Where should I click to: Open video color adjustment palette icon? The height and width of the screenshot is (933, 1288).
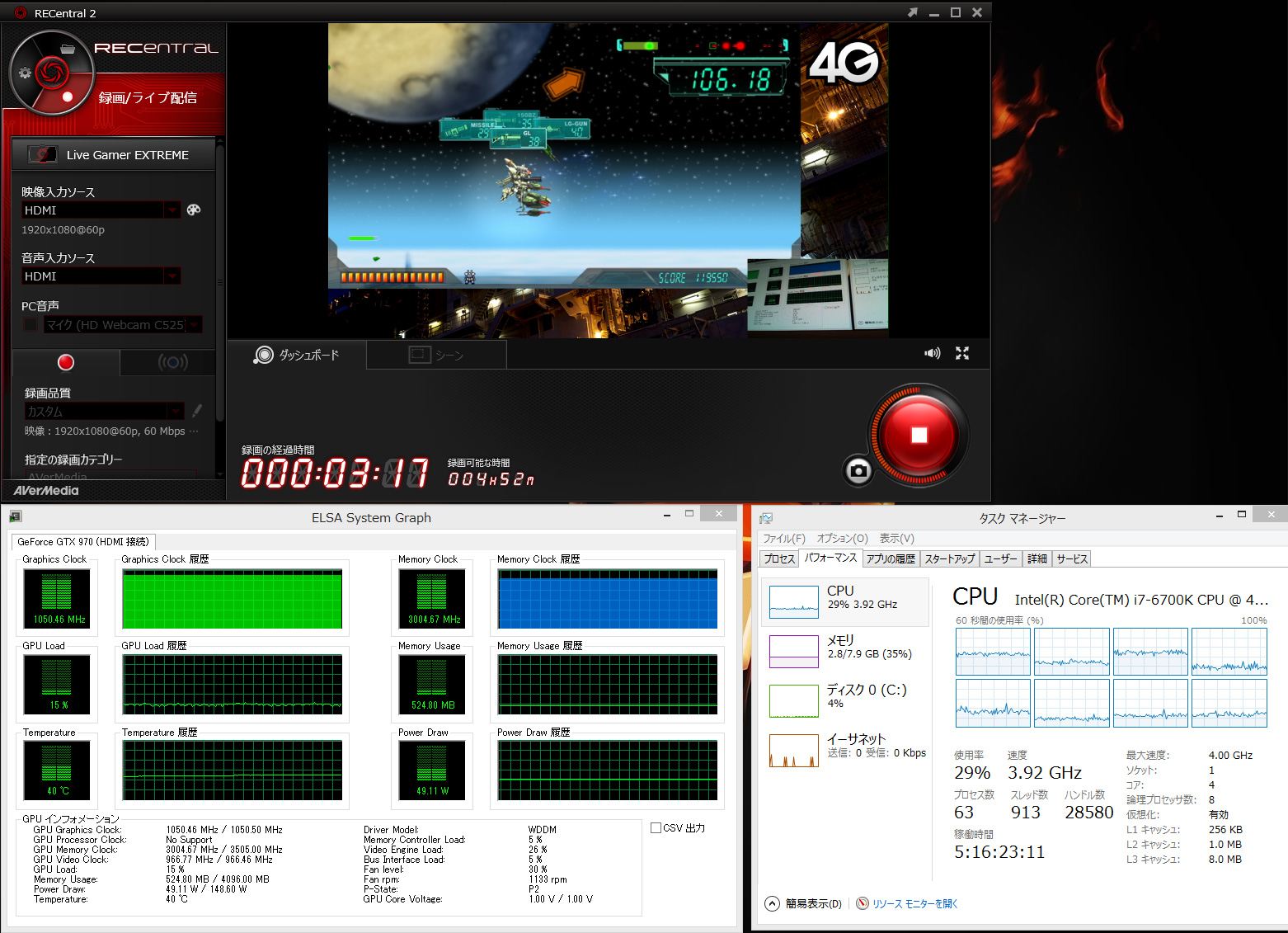click(x=194, y=210)
